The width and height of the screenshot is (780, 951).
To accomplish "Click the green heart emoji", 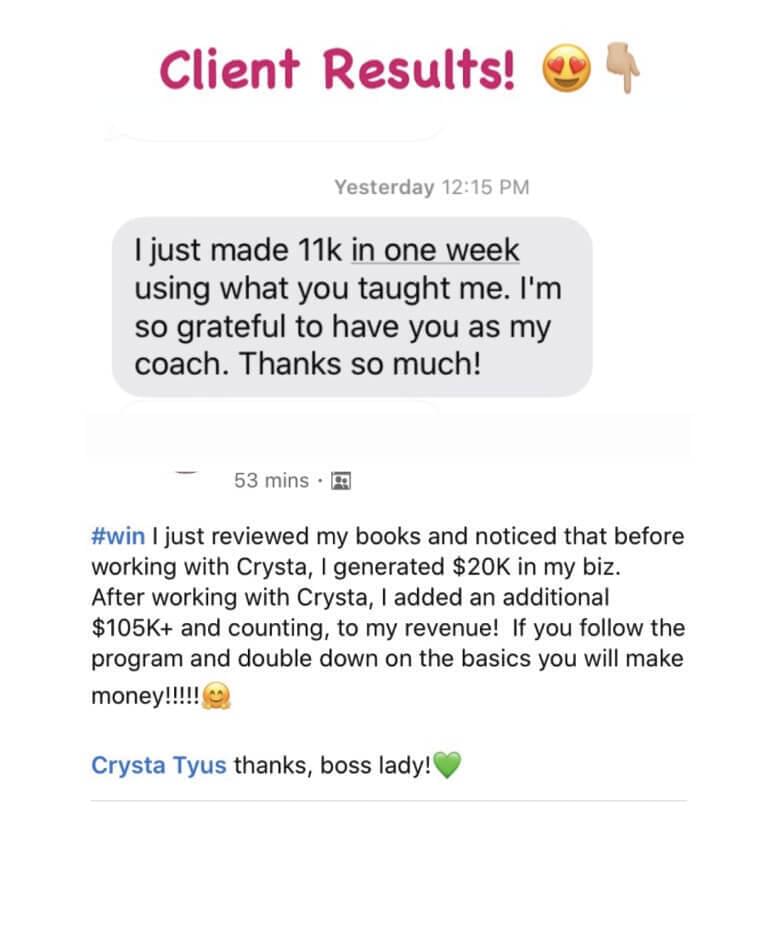I will coord(448,765).
